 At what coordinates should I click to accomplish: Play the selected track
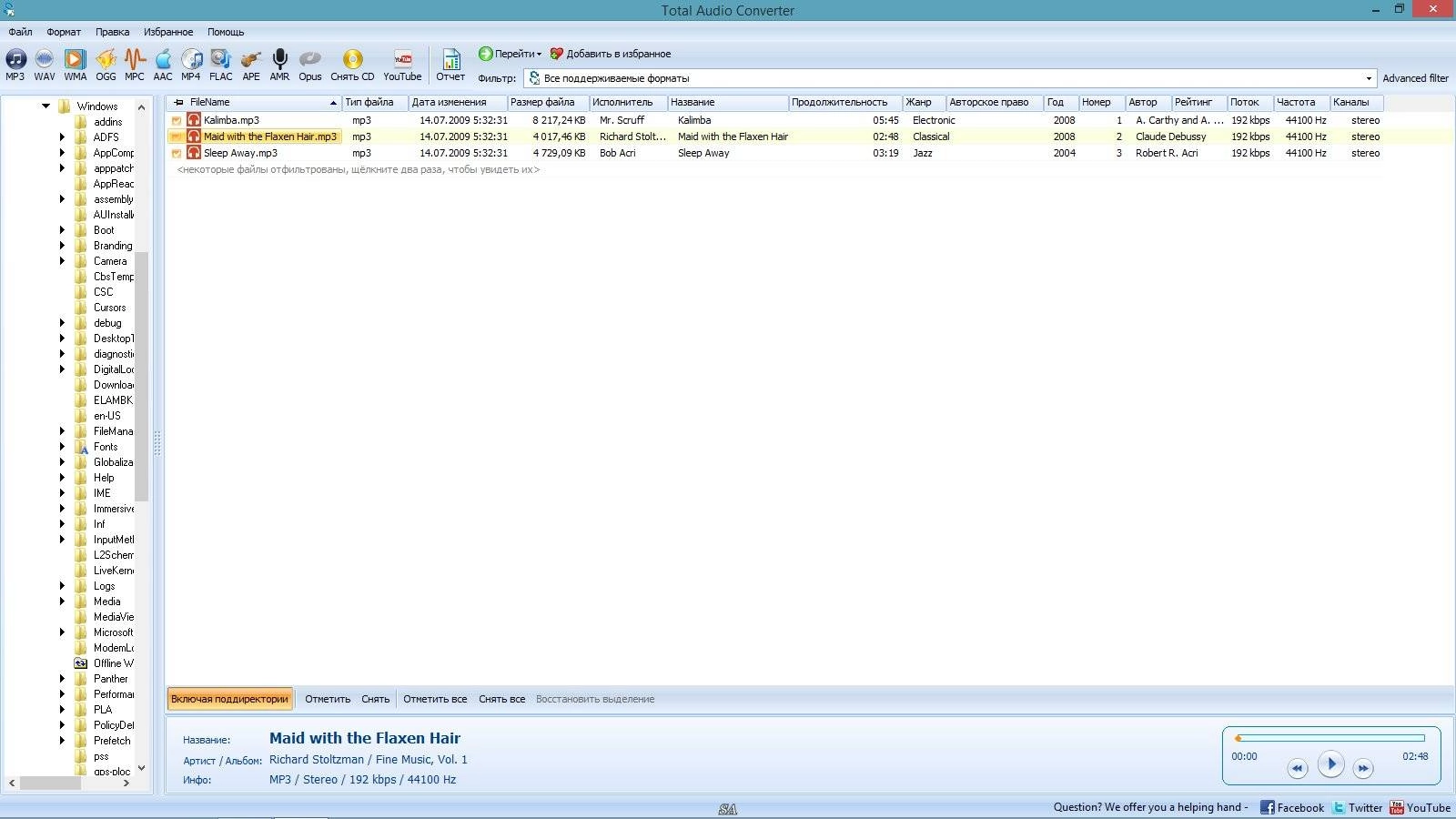click(1330, 764)
